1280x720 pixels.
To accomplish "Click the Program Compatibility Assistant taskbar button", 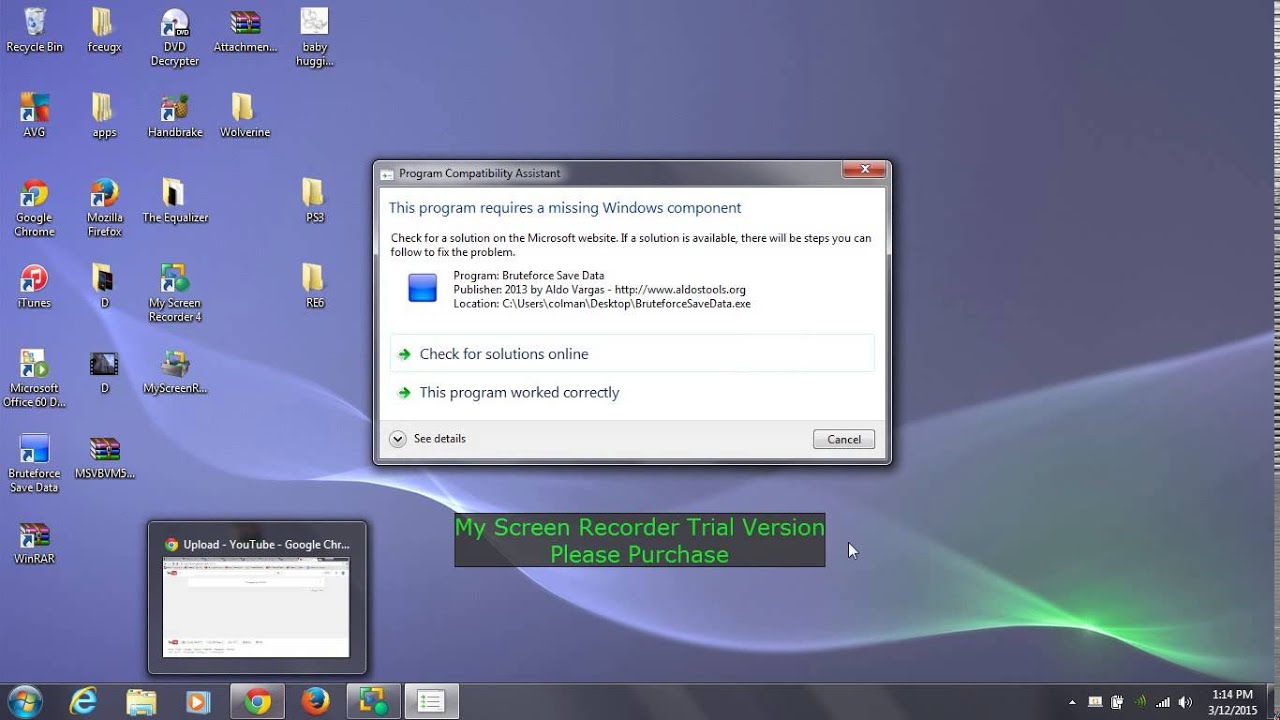I will click(x=431, y=702).
